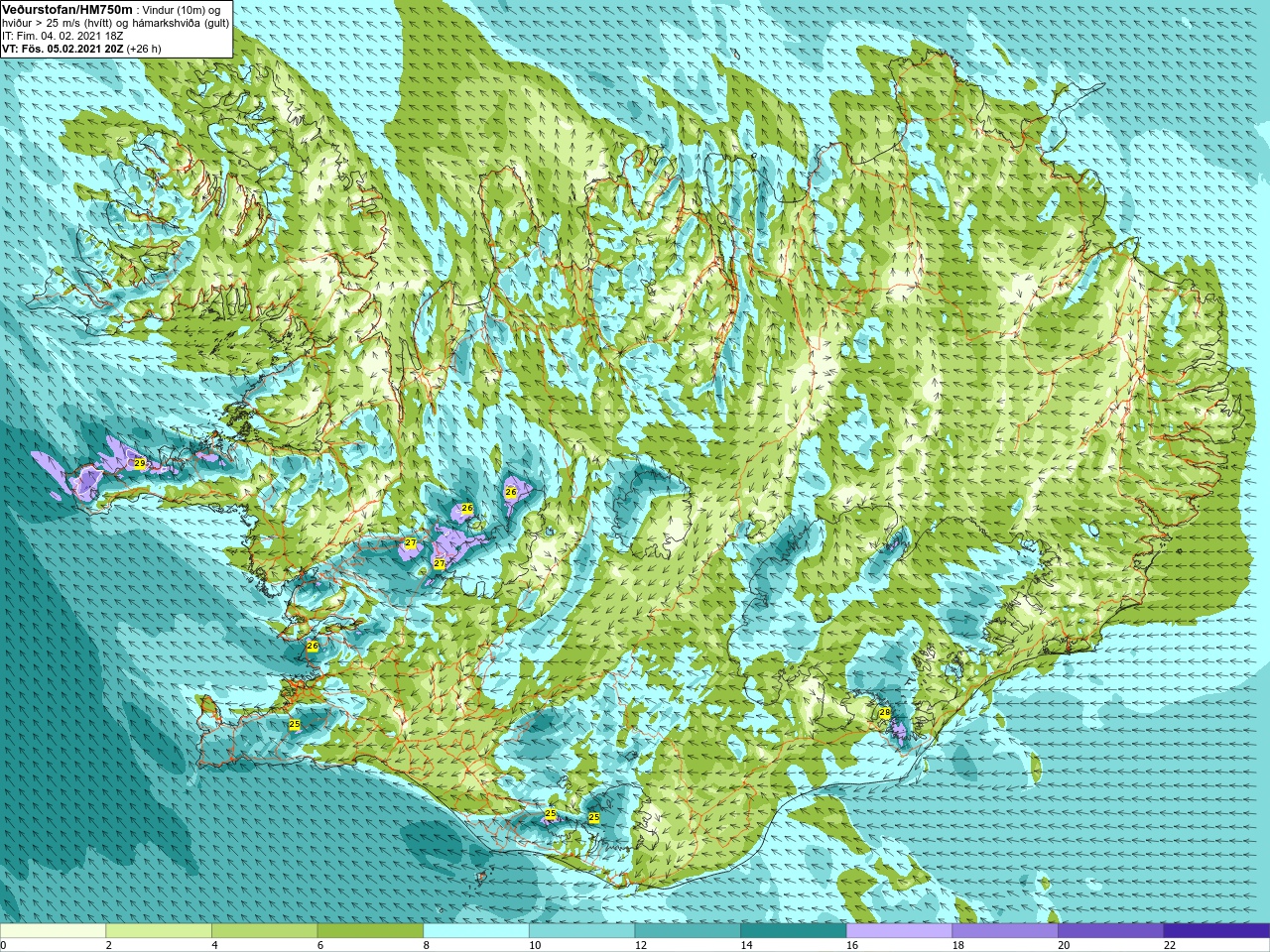Click the 'IT: Fim. 04. 02. 2021 18Z' line

click(63, 36)
